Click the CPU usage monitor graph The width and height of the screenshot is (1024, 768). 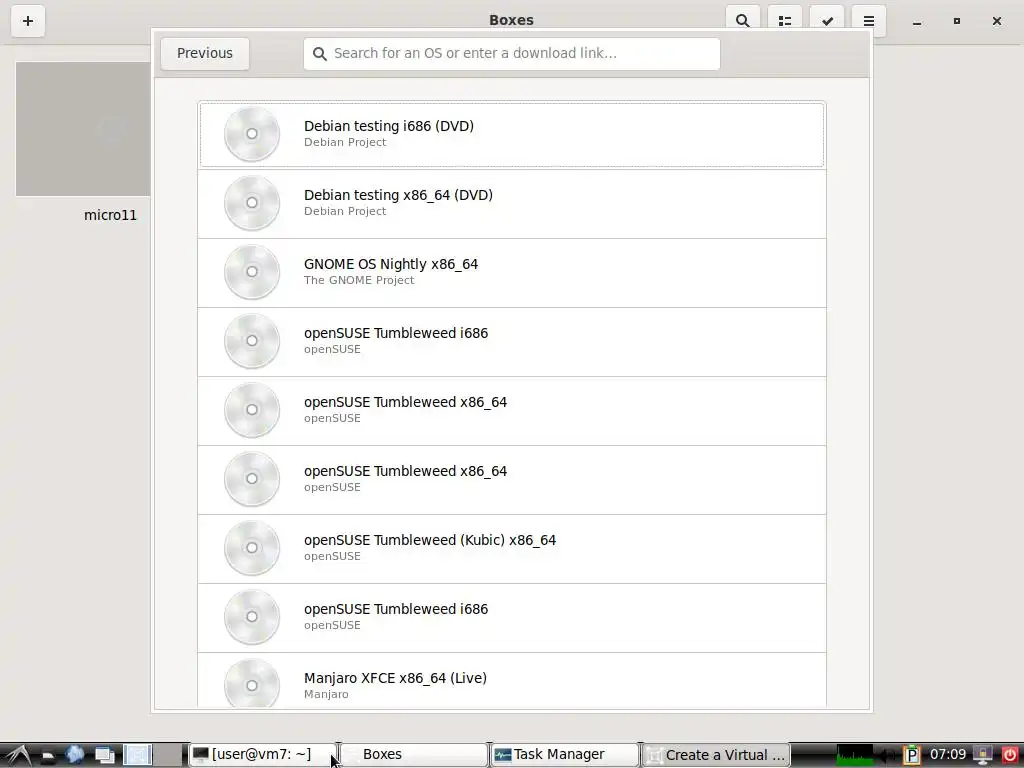pyautogui.click(x=855, y=755)
